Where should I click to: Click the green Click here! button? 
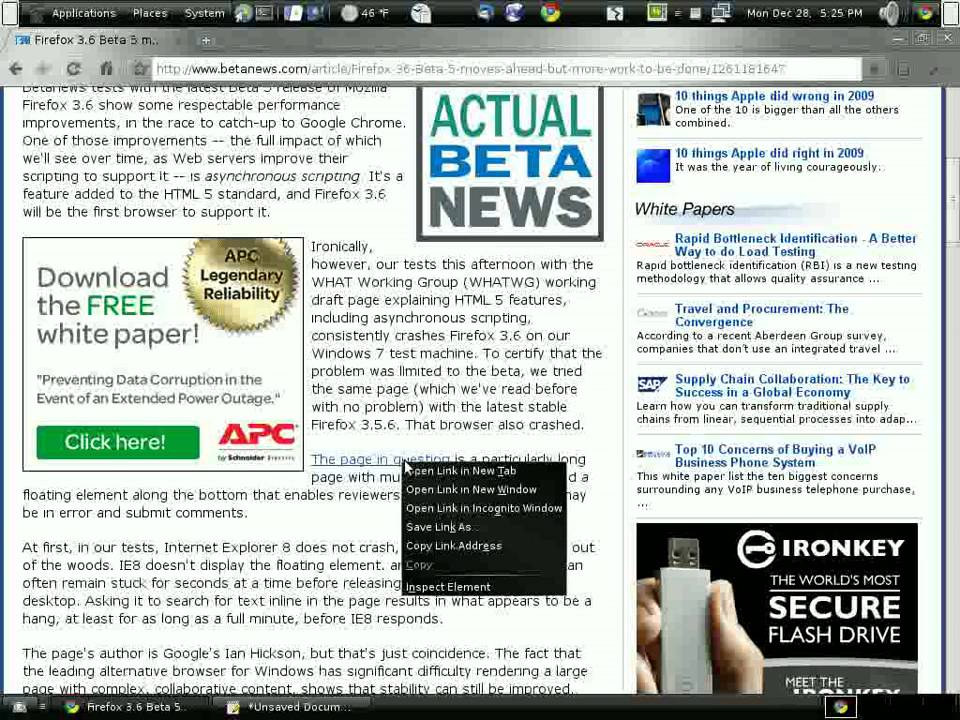coord(118,442)
